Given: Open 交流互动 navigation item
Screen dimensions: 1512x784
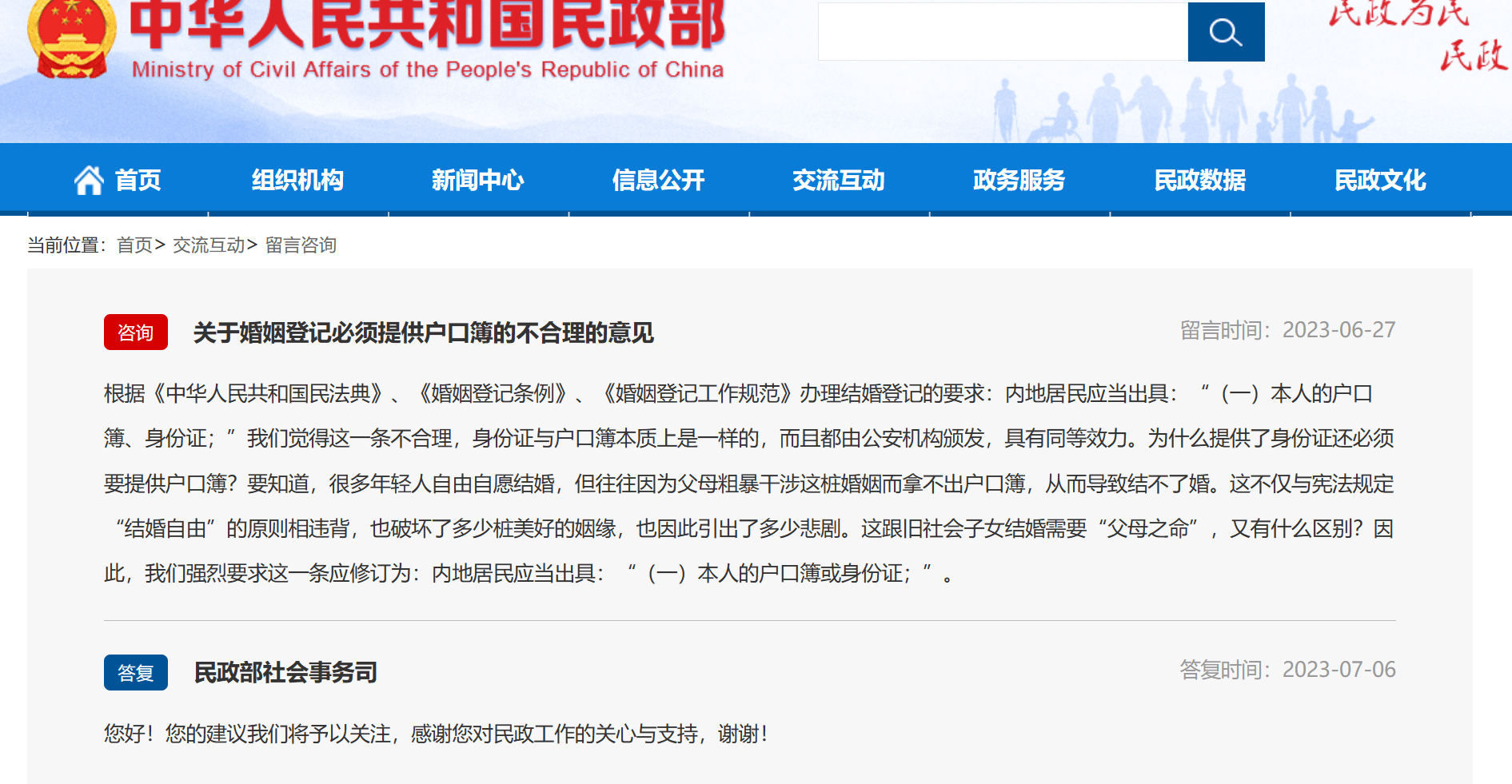Looking at the screenshot, I should click(x=839, y=181).
